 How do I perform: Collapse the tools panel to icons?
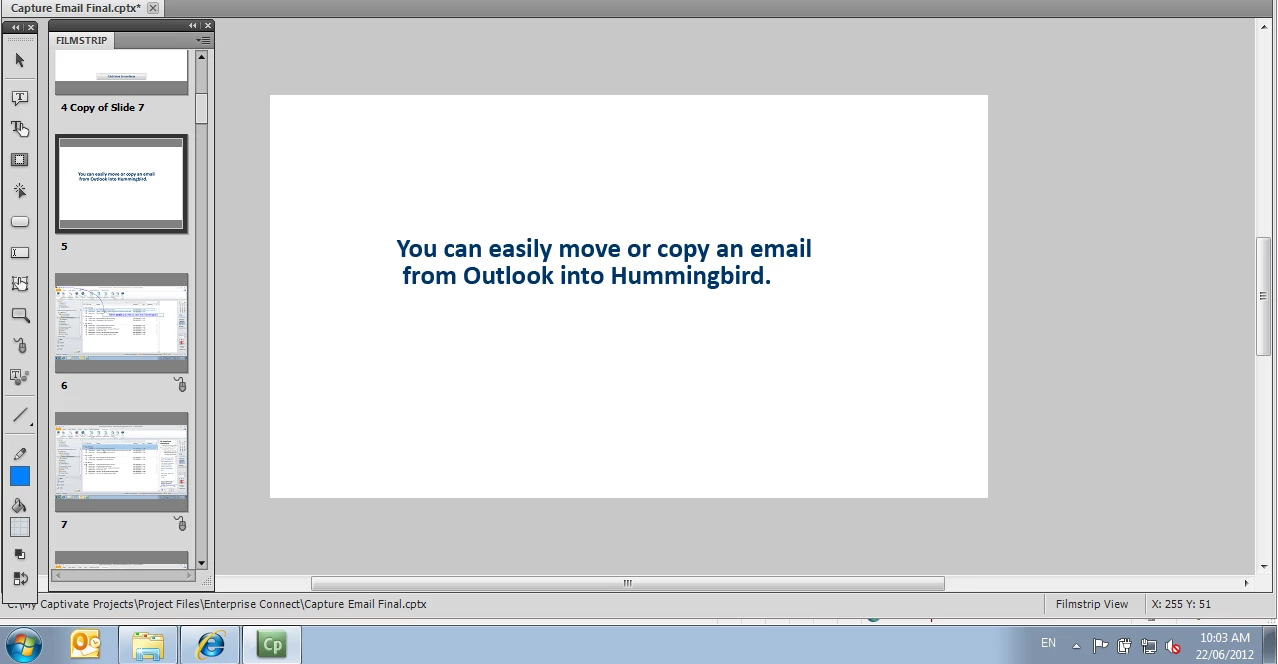(16, 27)
